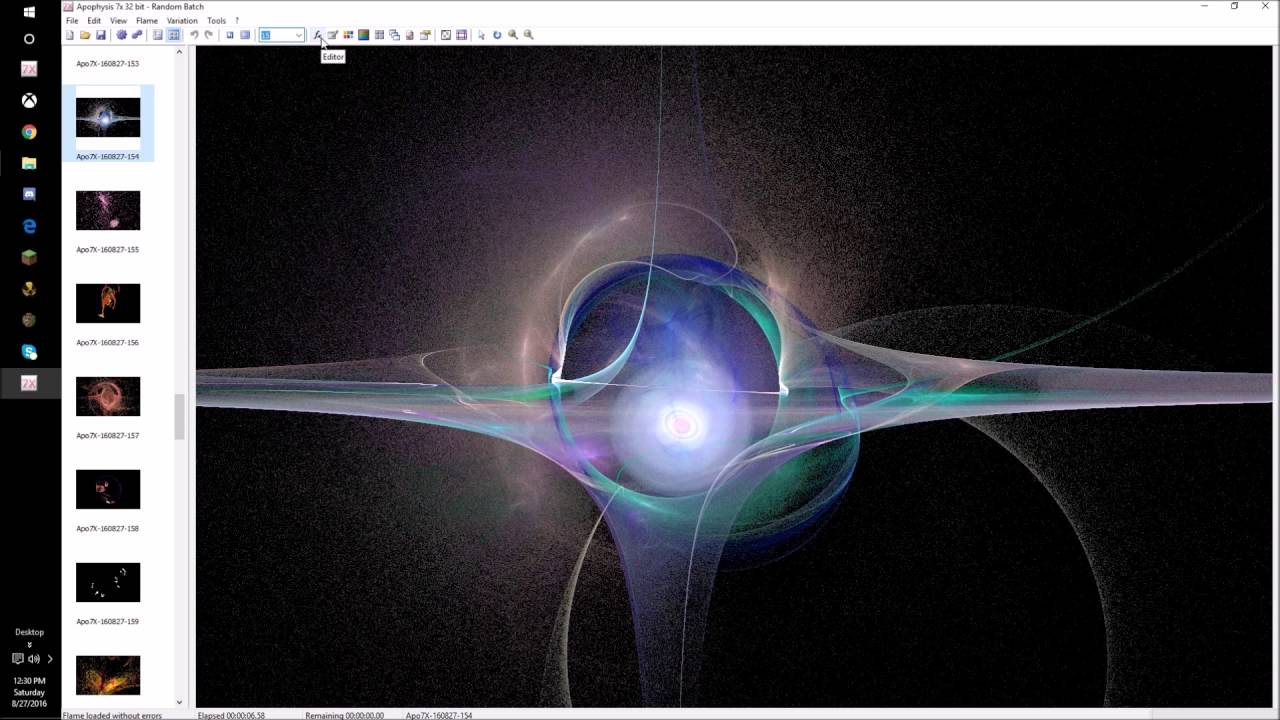Open the Windows Start button
Image resolution: width=1280 pixels, height=720 pixels.
29,12
